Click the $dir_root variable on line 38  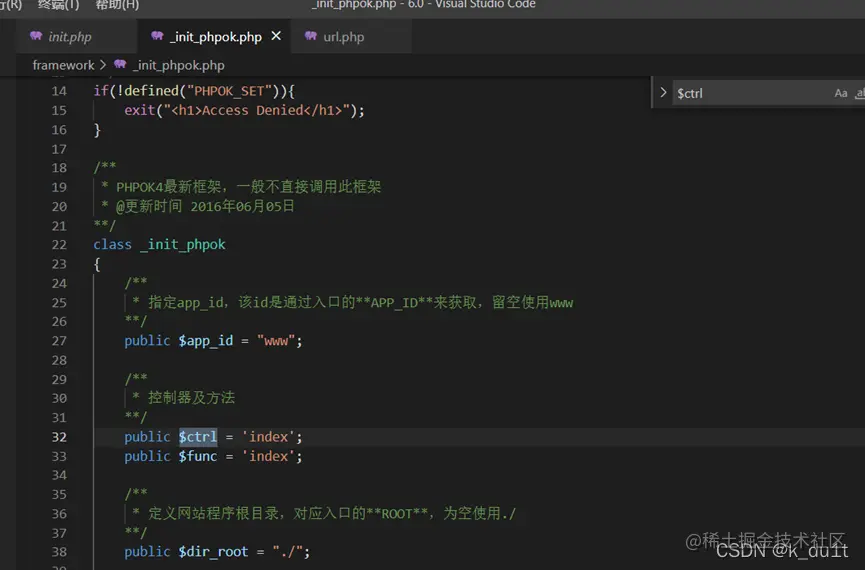click(x=213, y=552)
